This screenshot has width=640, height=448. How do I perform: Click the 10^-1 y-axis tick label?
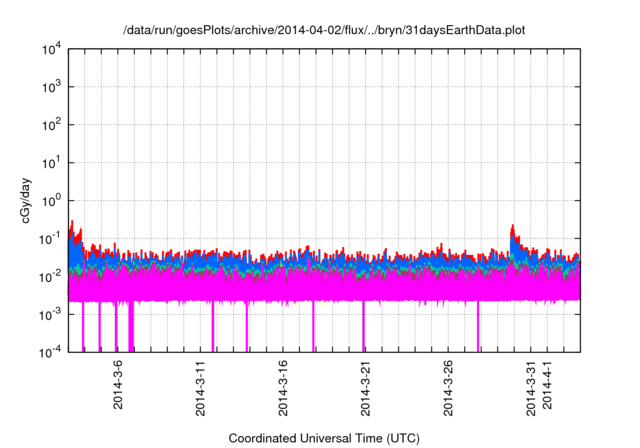(x=50, y=238)
